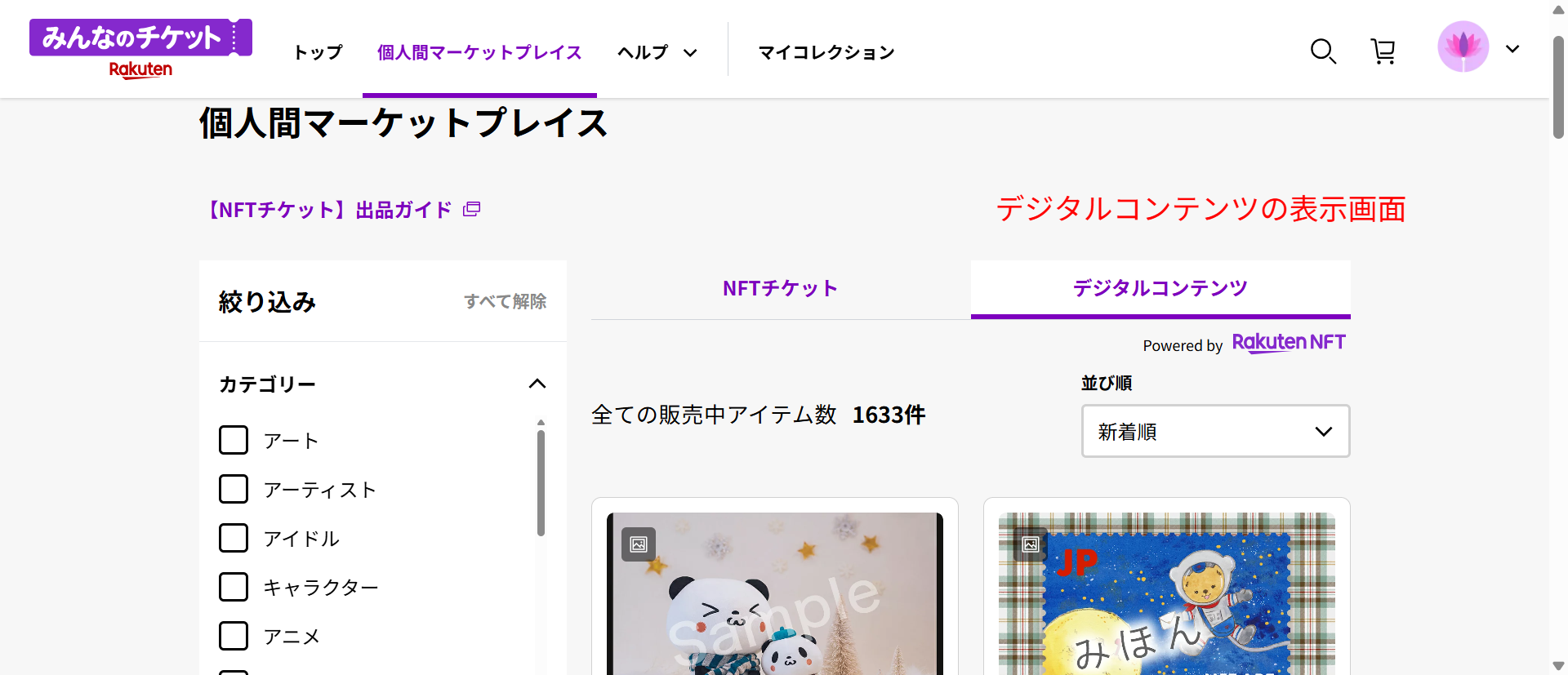The height and width of the screenshot is (675, 1568).
Task: Click the lotus profile avatar
Action: pyautogui.click(x=1463, y=47)
